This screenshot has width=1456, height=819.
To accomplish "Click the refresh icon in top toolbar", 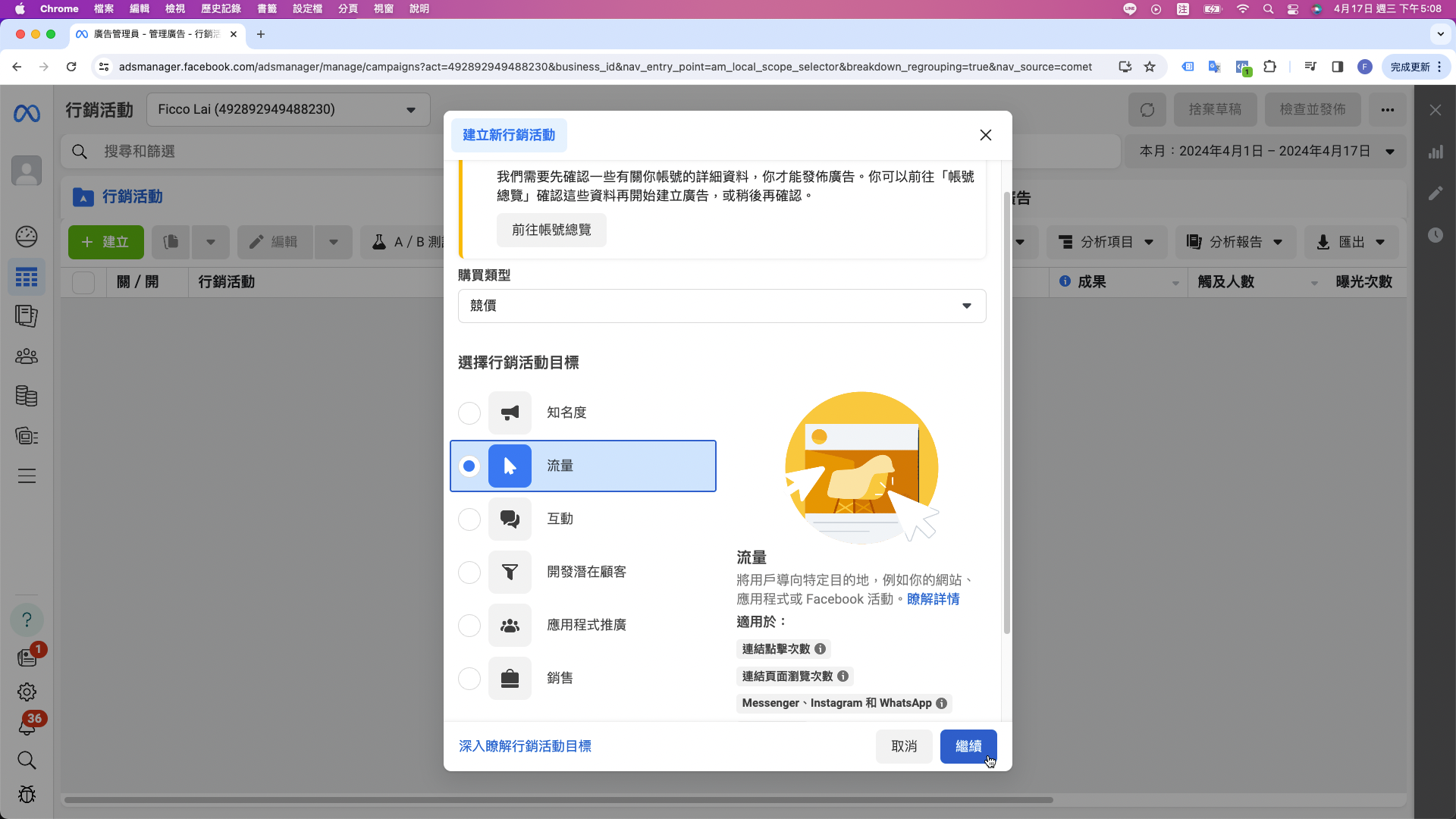I will tap(1147, 110).
